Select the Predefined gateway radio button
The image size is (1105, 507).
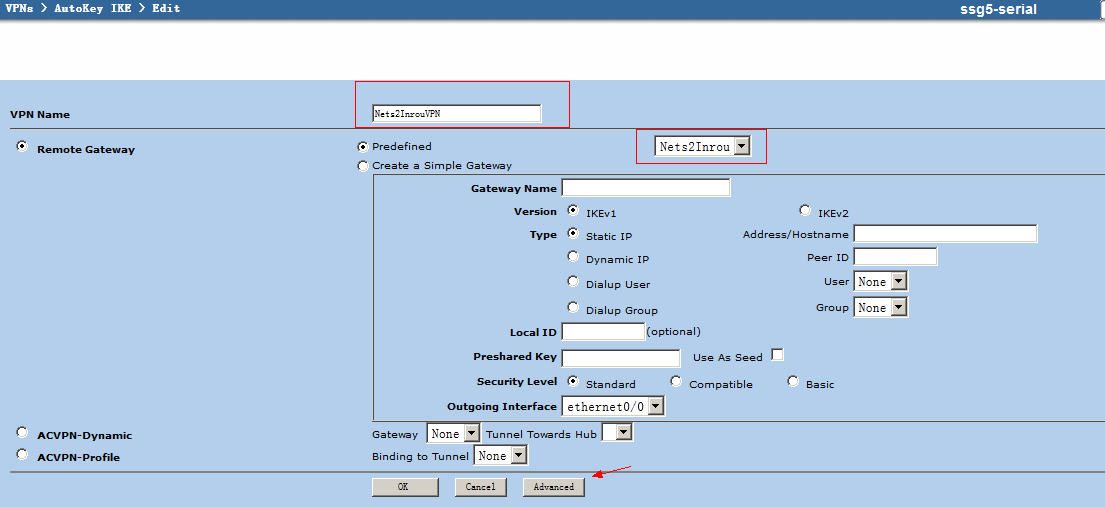[x=363, y=146]
